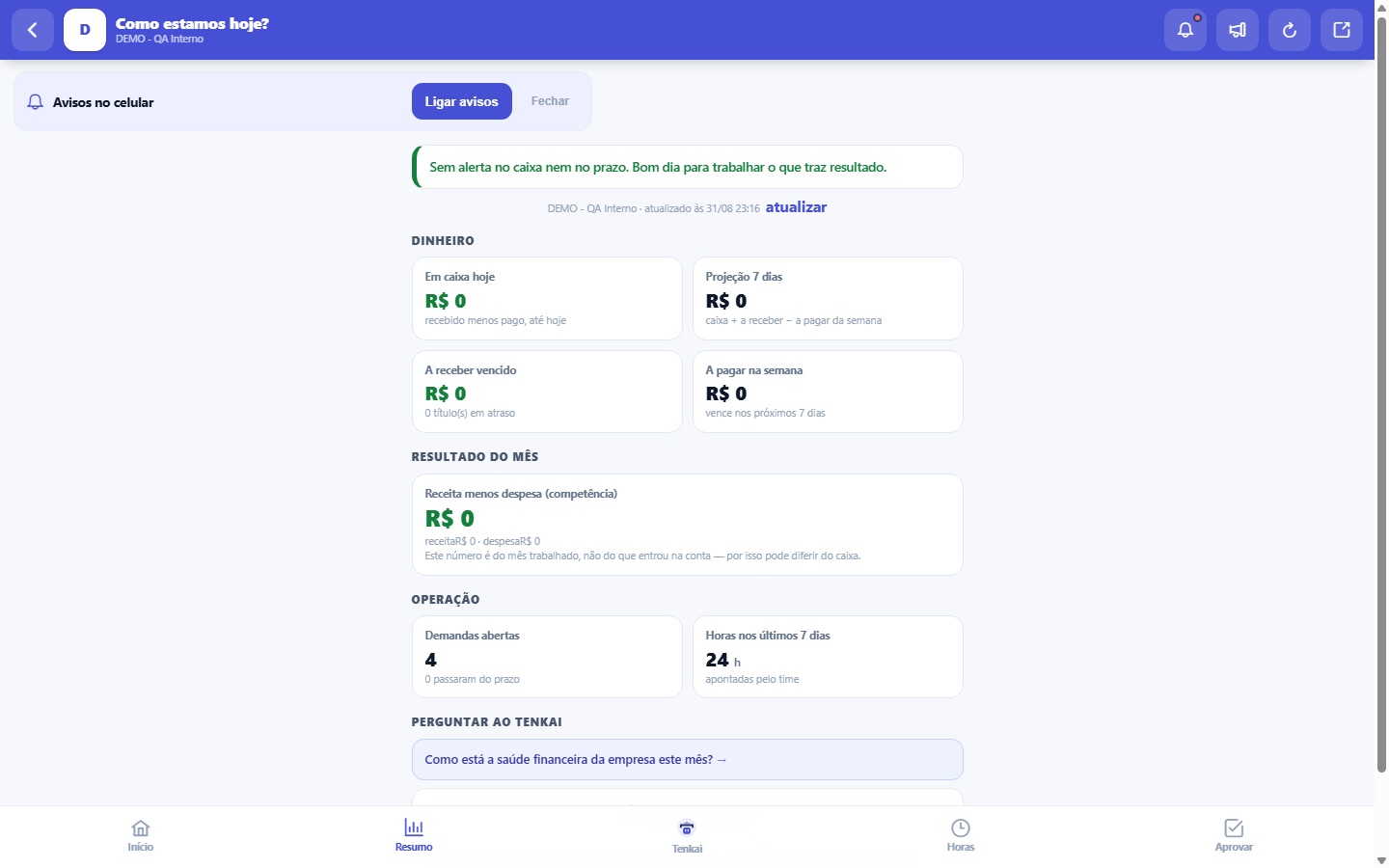Open the Aprovar tab
Image resolution: width=1389 pixels, height=868 pixels.
pos(1234,836)
